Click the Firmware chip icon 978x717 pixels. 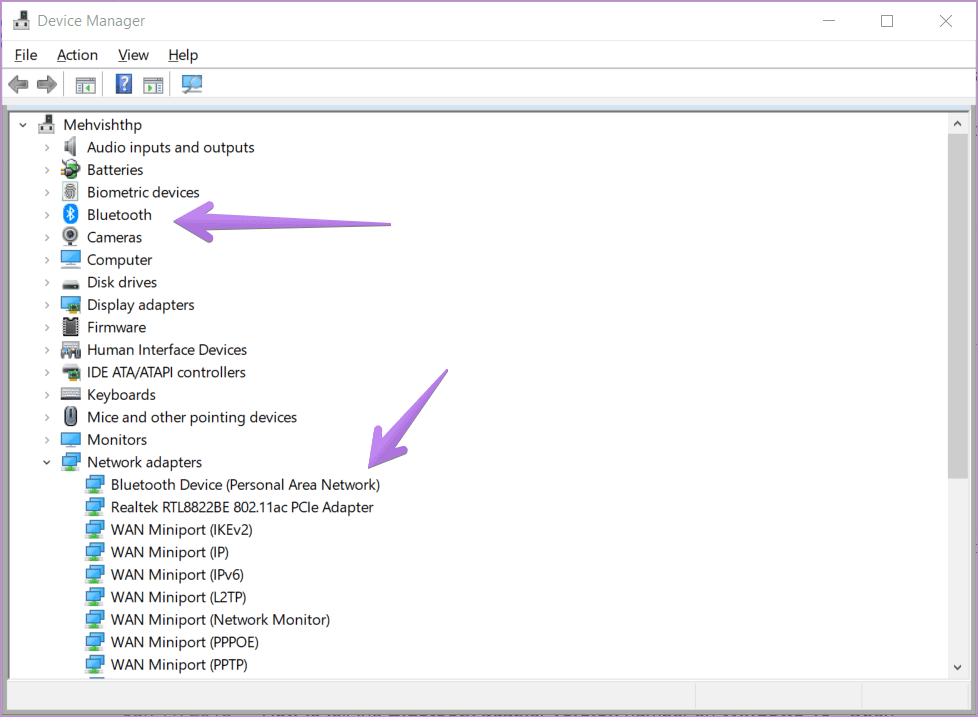pyautogui.click(x=70, y=327)
